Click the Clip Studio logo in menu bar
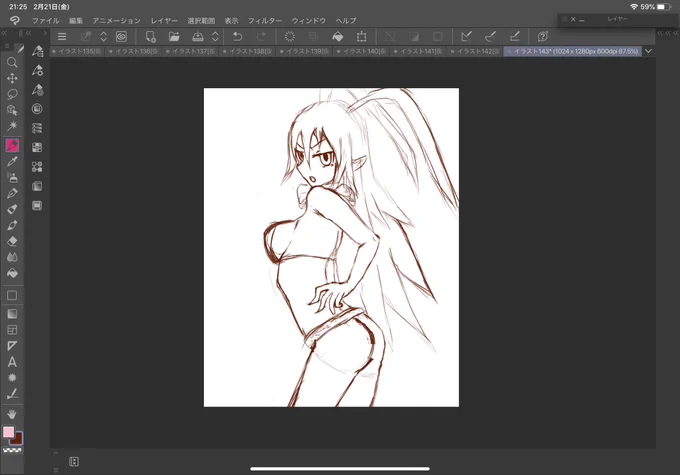The width and height of the screenshot is (680, 475). click(15, 20)
